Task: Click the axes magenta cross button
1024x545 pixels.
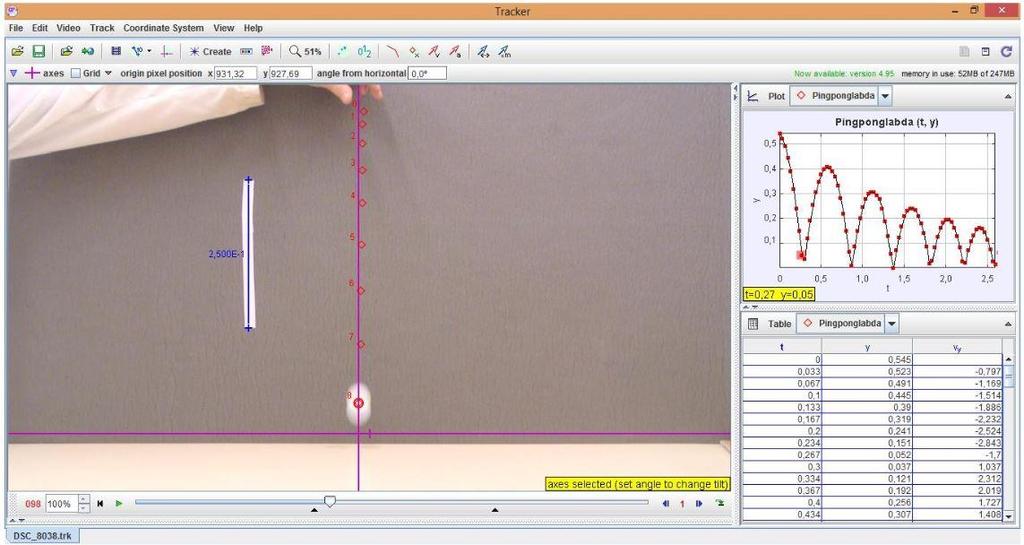Action: pos(32,73)
